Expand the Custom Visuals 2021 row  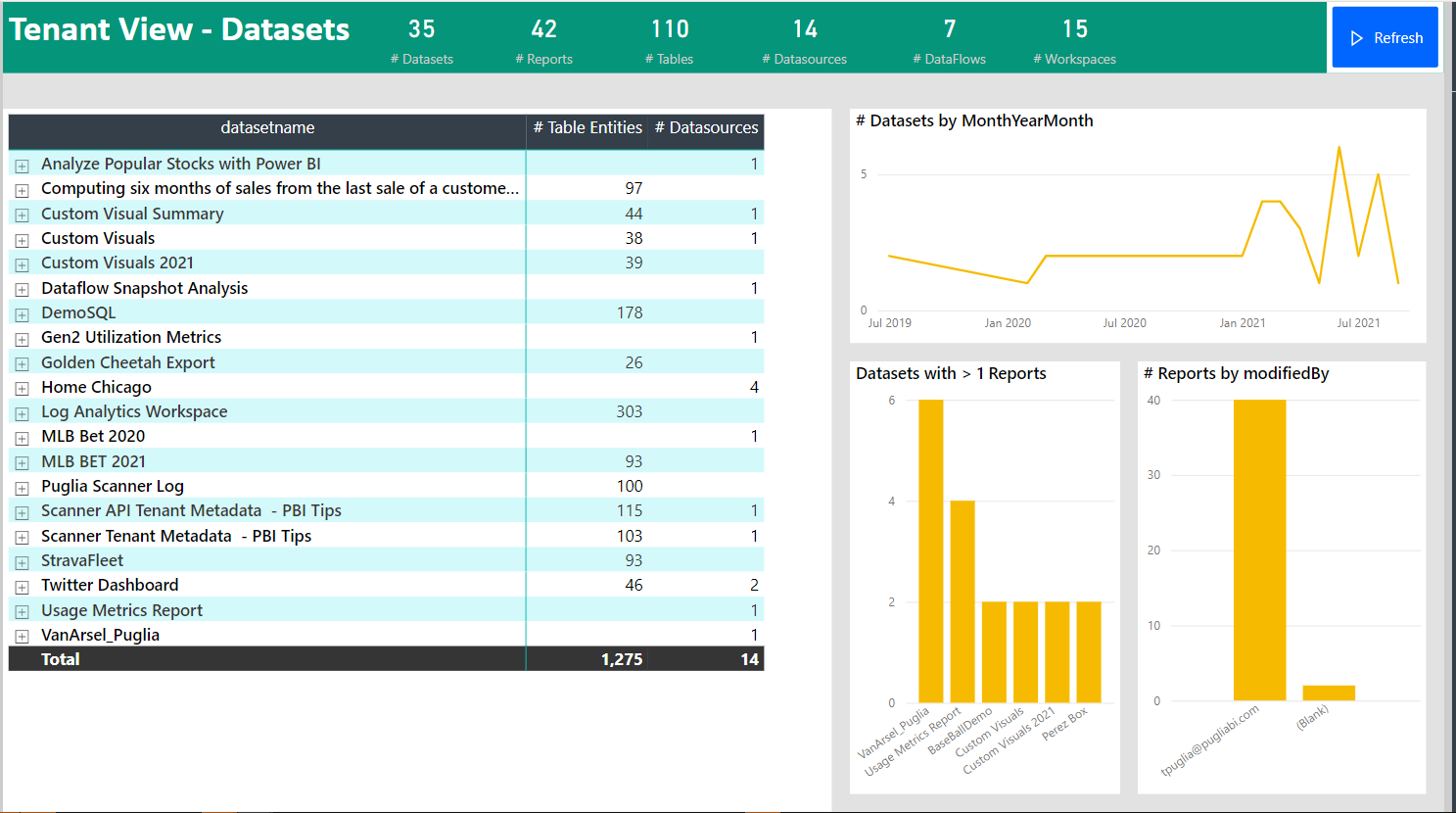click(22, 263)
